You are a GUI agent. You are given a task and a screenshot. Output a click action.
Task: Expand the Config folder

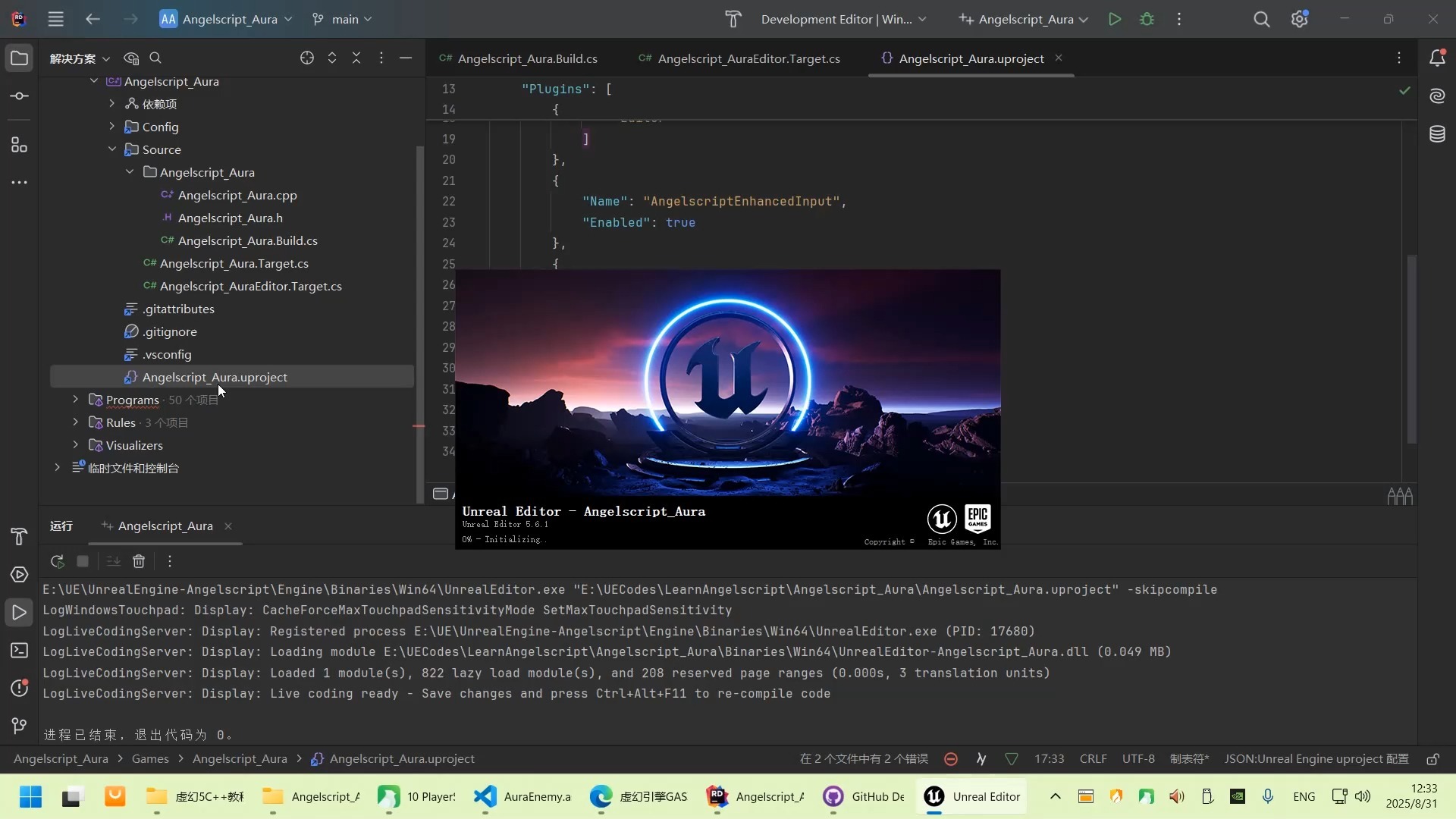(112, 126)
